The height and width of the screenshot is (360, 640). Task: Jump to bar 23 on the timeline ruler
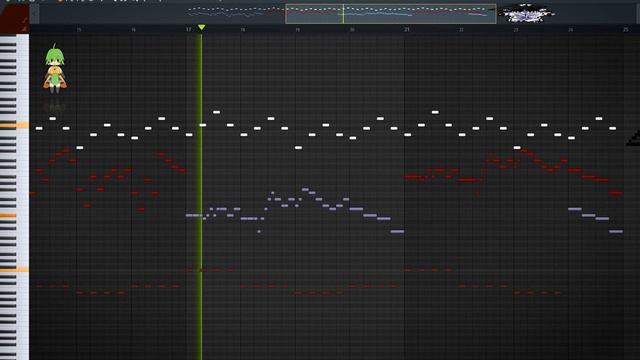point(516,30)
